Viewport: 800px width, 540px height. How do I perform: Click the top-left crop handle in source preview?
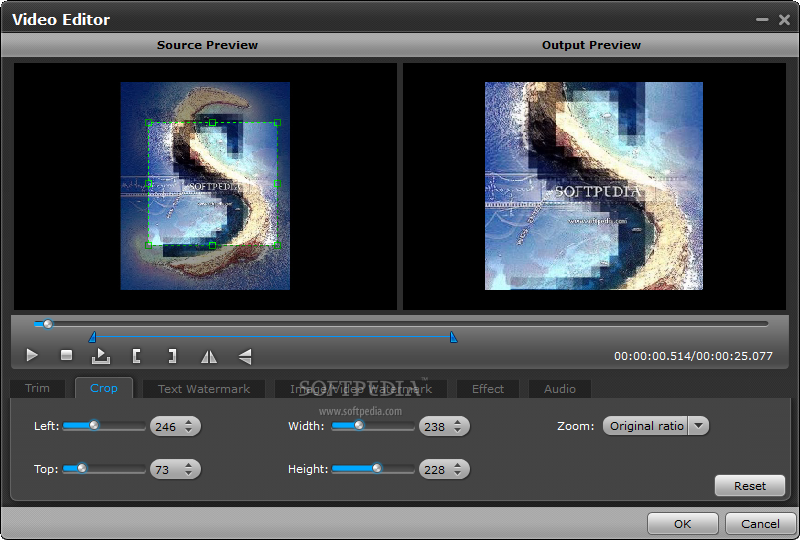pos(148,122)
